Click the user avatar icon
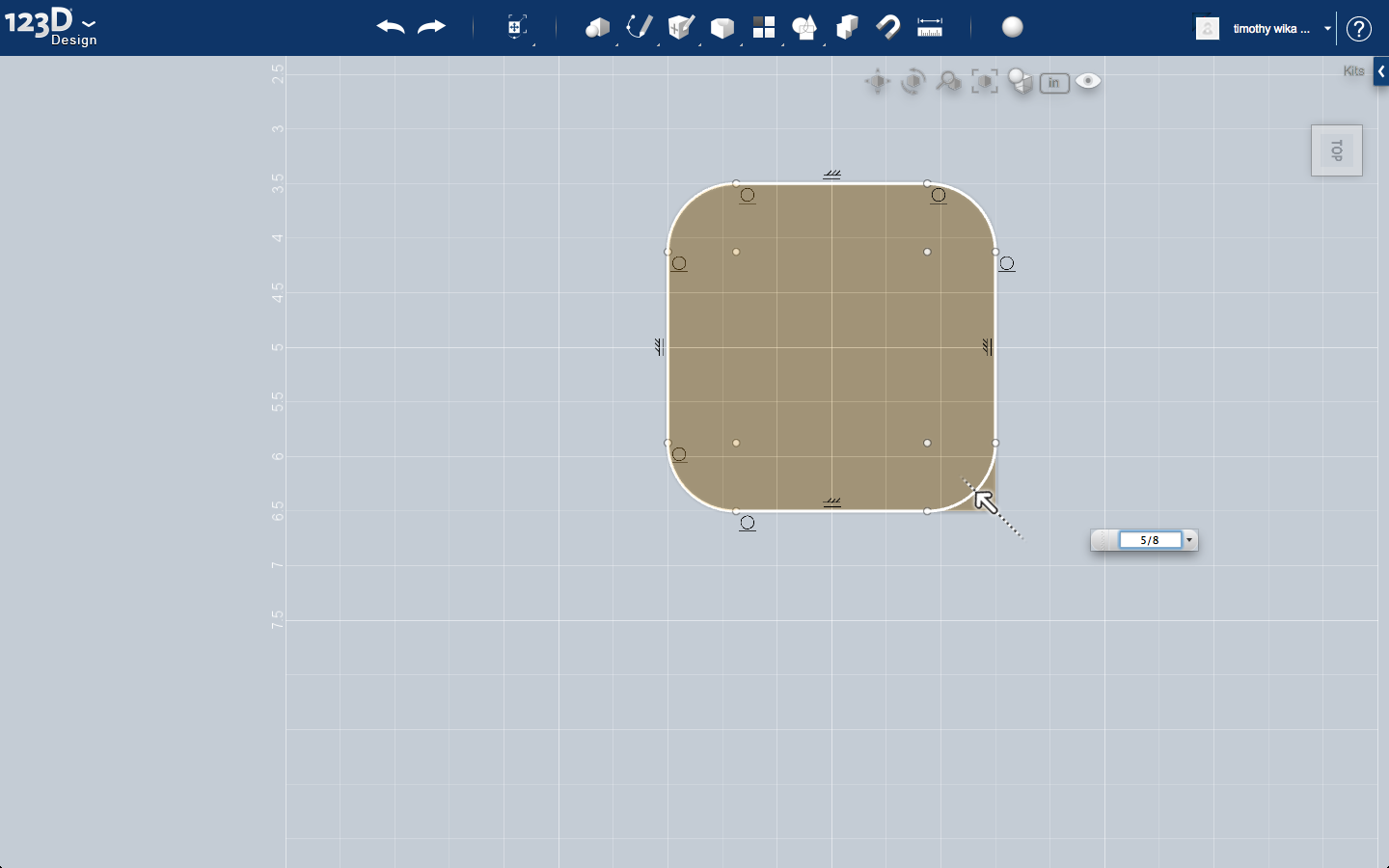The image size is (1389, 868). (x=1207, y=29)
